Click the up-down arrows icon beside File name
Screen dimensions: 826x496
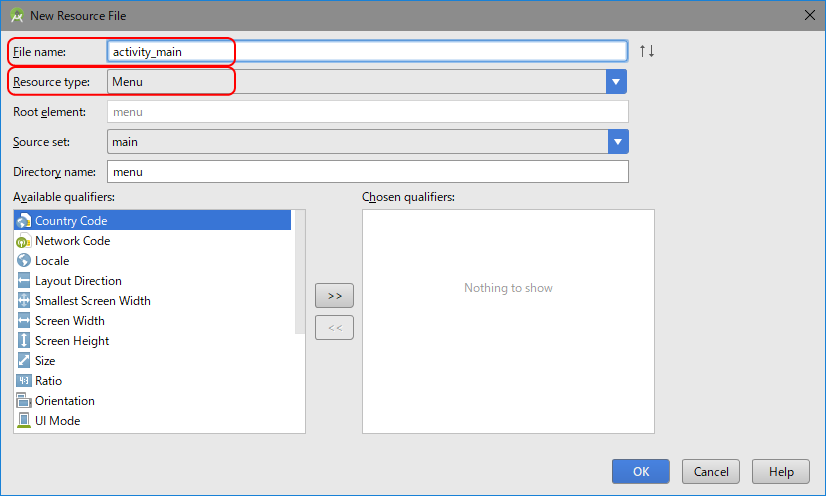(647, 51)
